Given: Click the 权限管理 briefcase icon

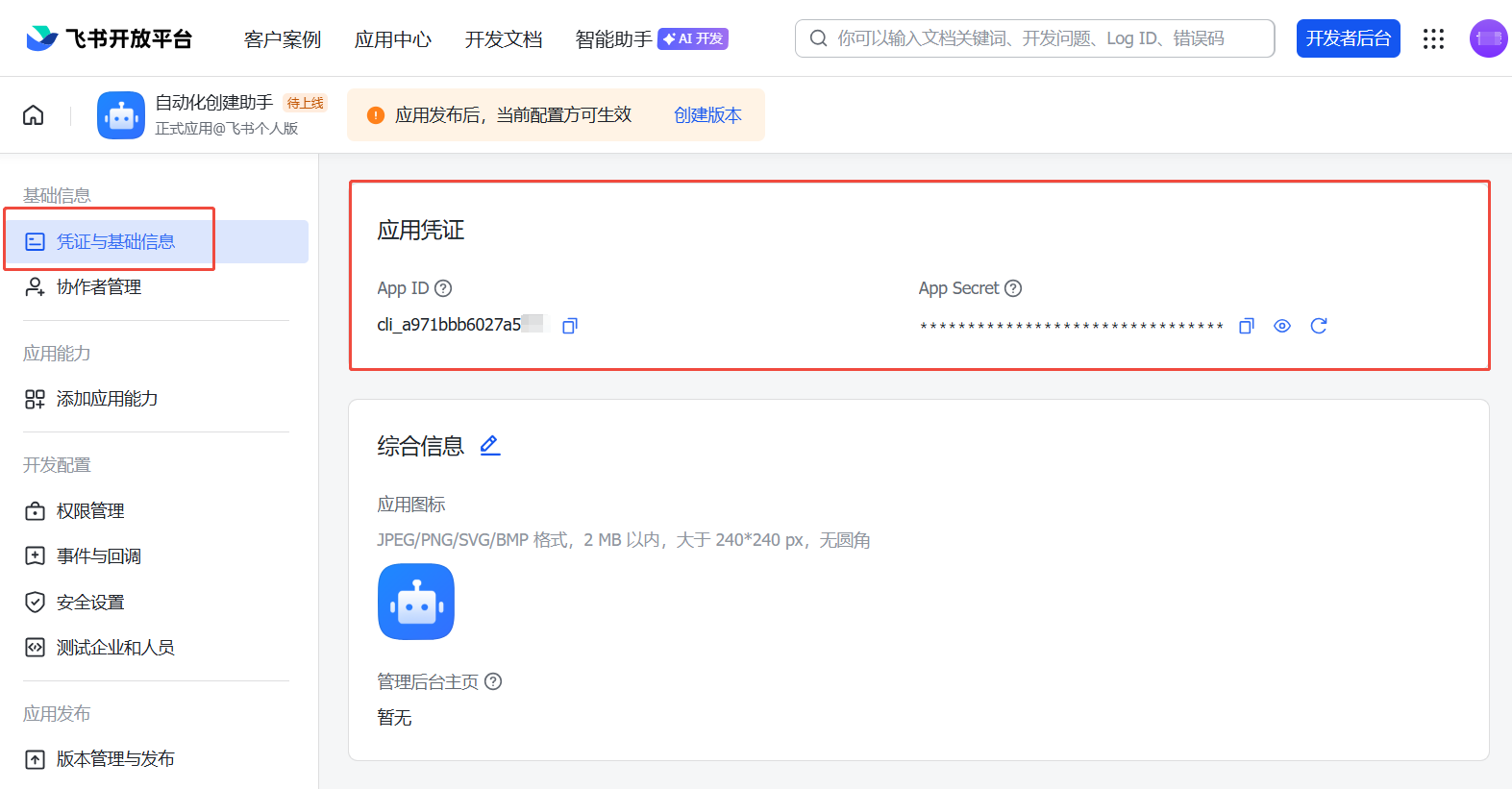Looking at the screenshot, I should pyautogui.click(x=35, y=511).
